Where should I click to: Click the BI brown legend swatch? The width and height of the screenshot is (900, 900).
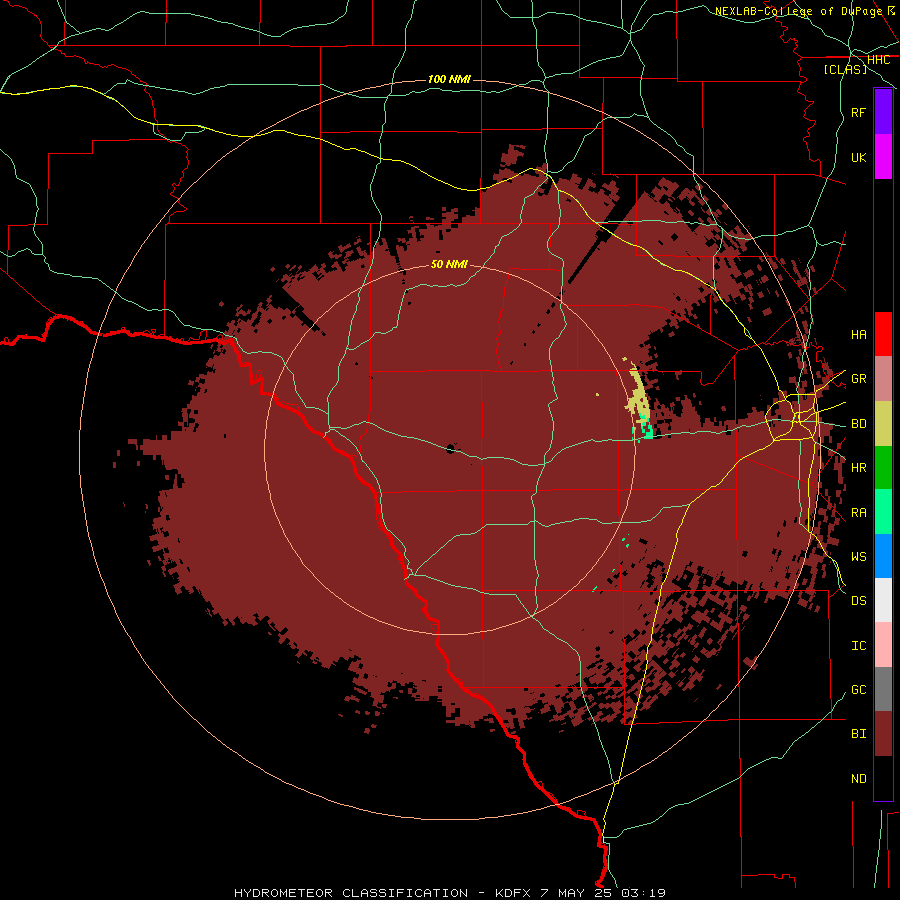883,734
